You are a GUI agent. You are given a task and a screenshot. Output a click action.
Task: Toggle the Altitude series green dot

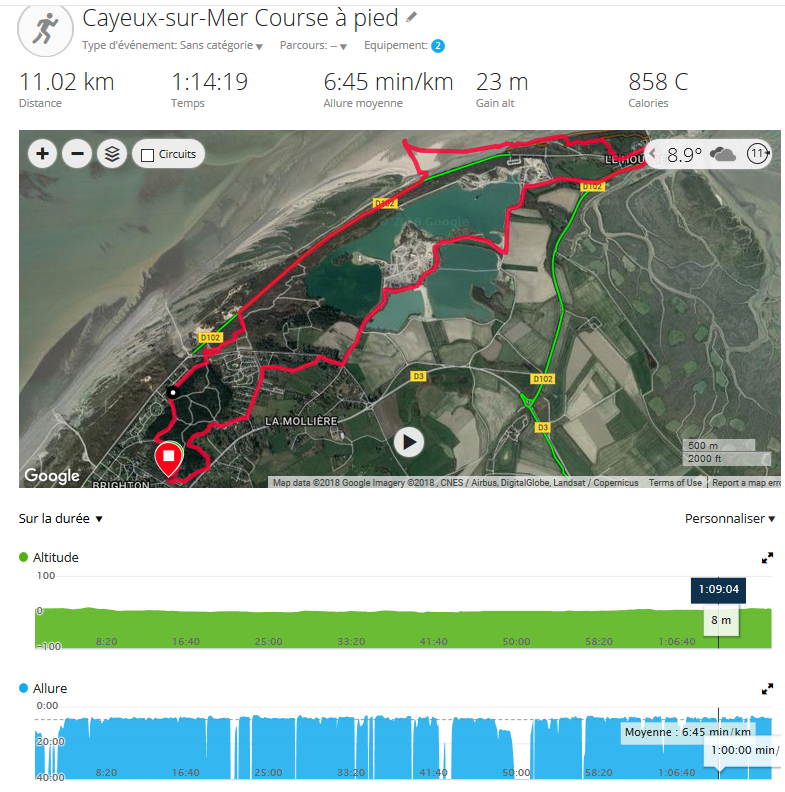coord(23,557)
